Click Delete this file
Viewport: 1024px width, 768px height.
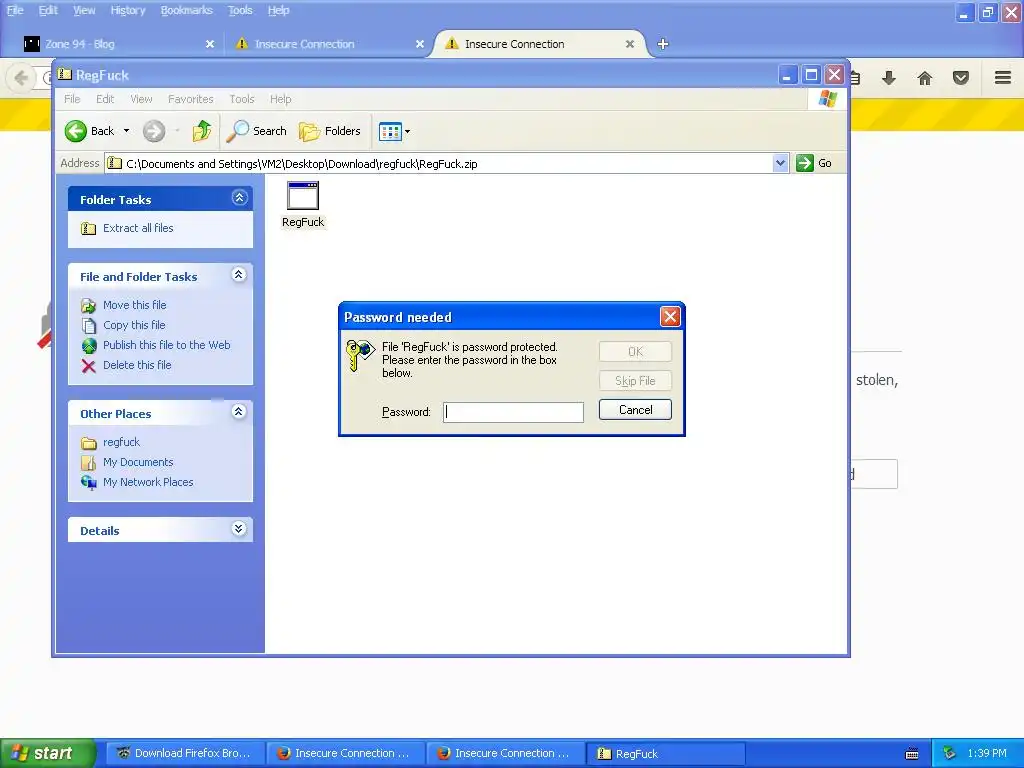tap(137, 365)
